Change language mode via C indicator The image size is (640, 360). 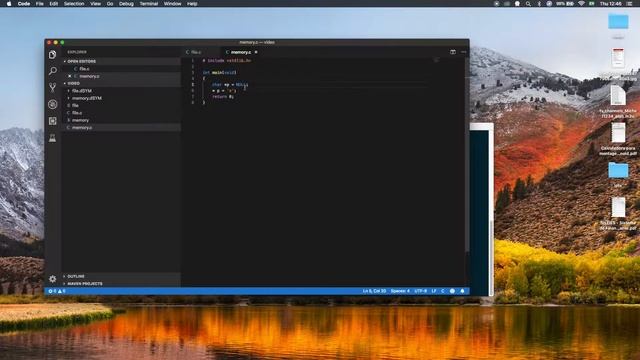coord(443,291)
